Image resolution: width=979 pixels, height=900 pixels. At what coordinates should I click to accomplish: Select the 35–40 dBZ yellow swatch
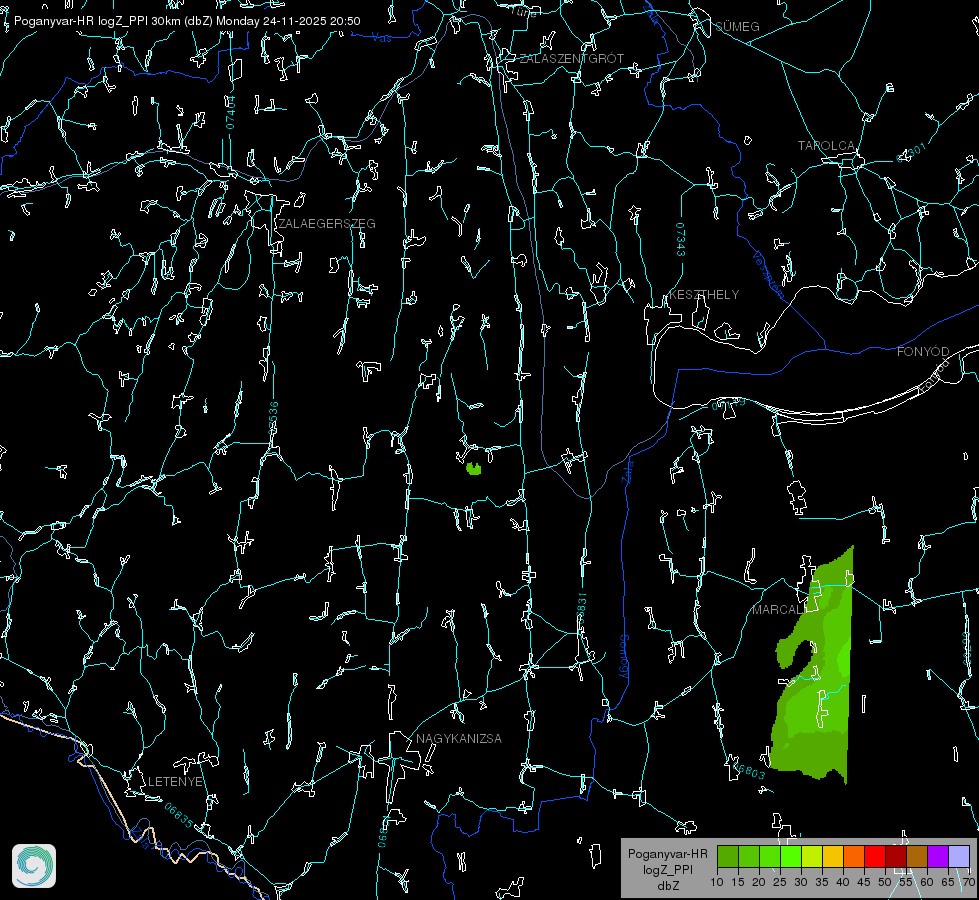coord(834,856)
